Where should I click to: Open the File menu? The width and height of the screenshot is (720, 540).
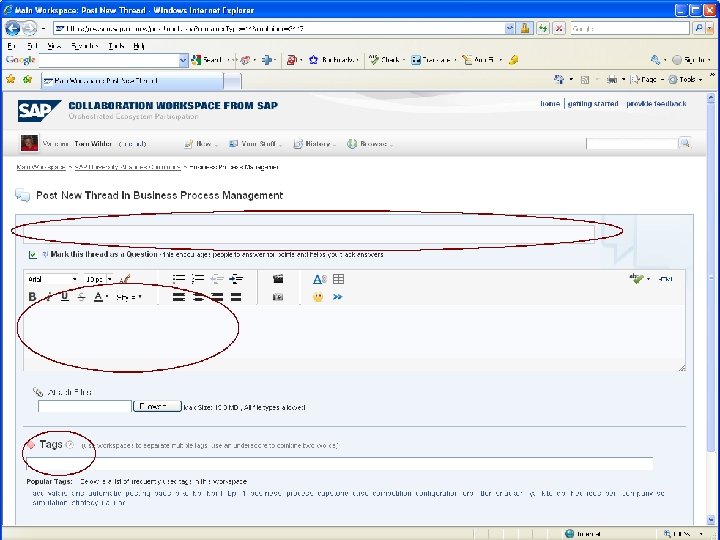(12, 46)
